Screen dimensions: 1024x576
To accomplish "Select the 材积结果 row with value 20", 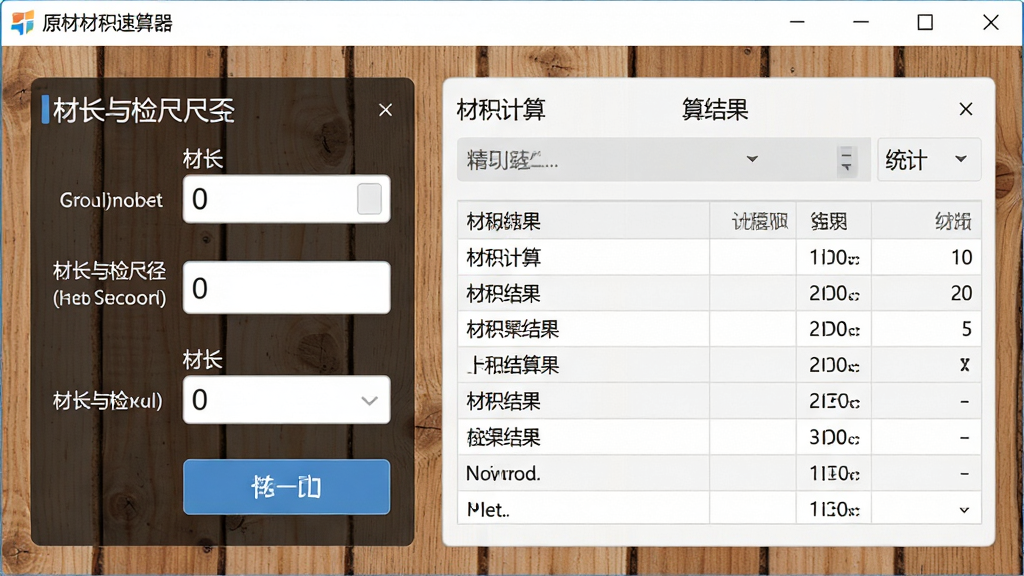I will [719, 293].
